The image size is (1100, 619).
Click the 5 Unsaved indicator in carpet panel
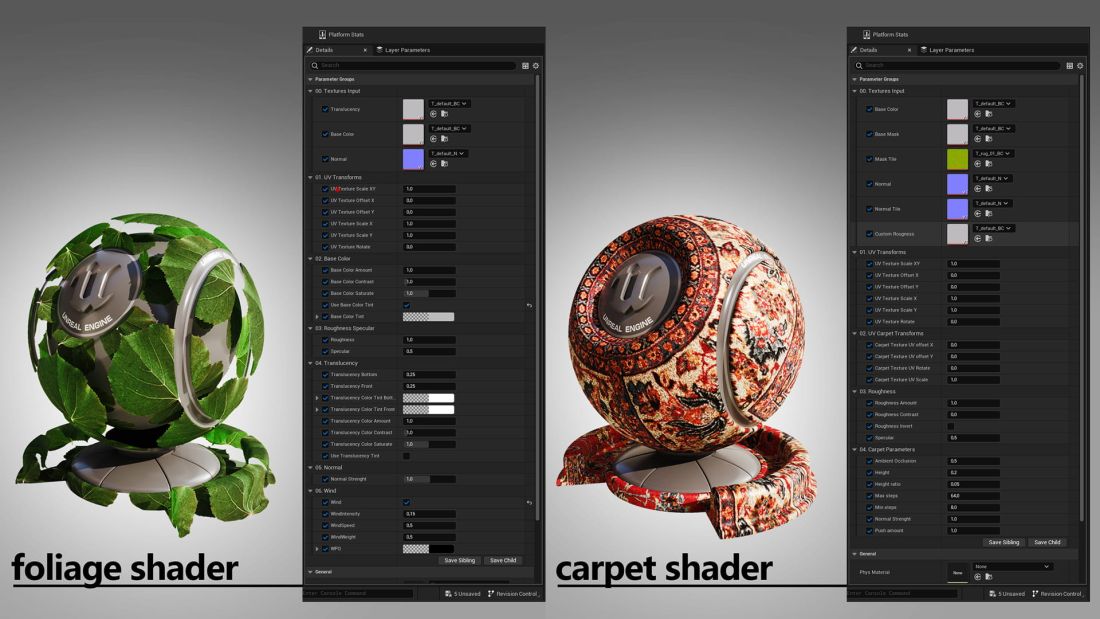pos(1007,594)
